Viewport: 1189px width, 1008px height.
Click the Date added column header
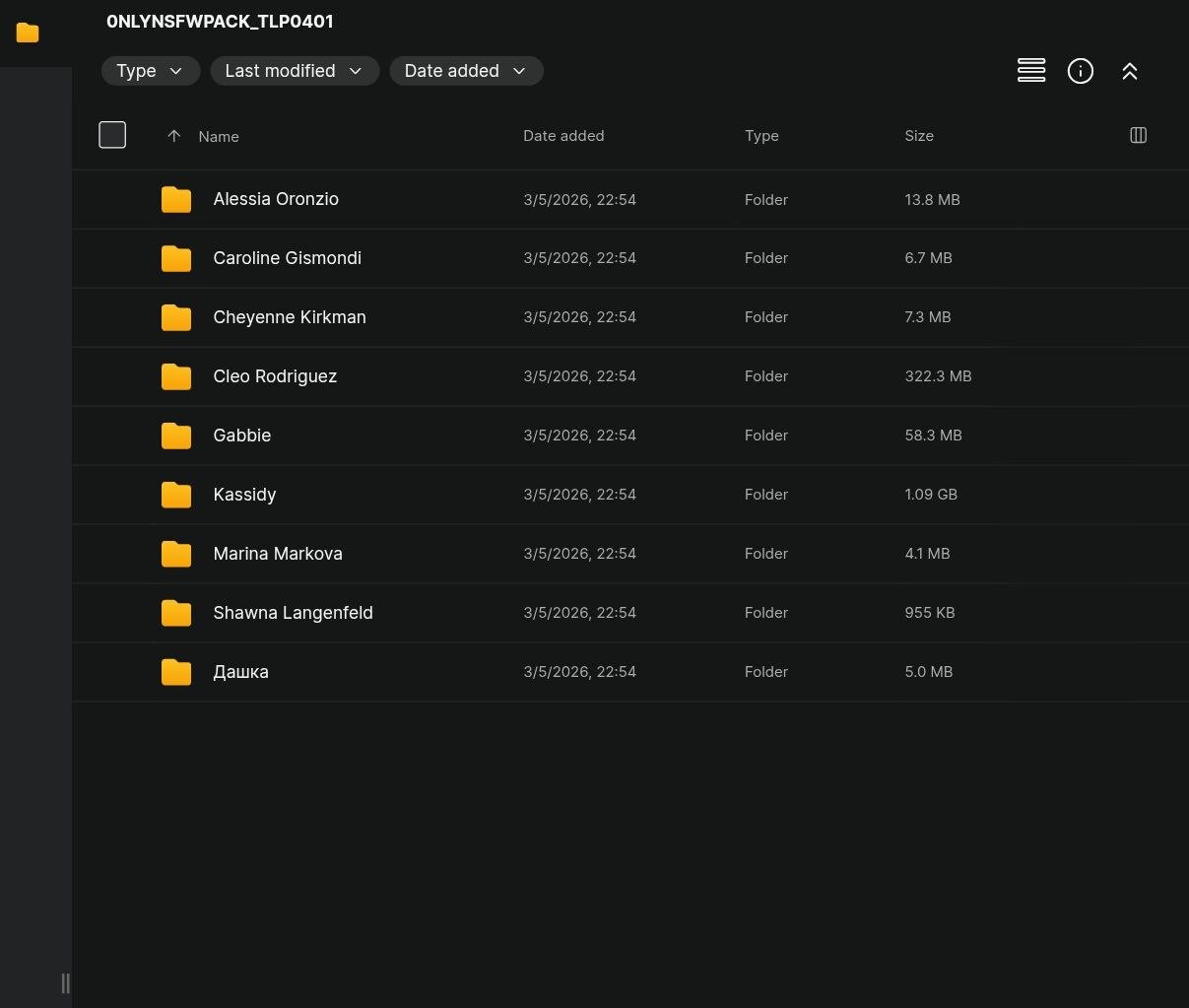coord(563,136)
